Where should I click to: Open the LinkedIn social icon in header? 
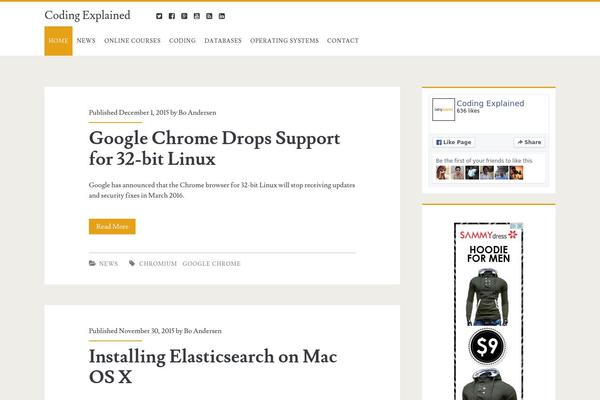[x=222, y=16]
